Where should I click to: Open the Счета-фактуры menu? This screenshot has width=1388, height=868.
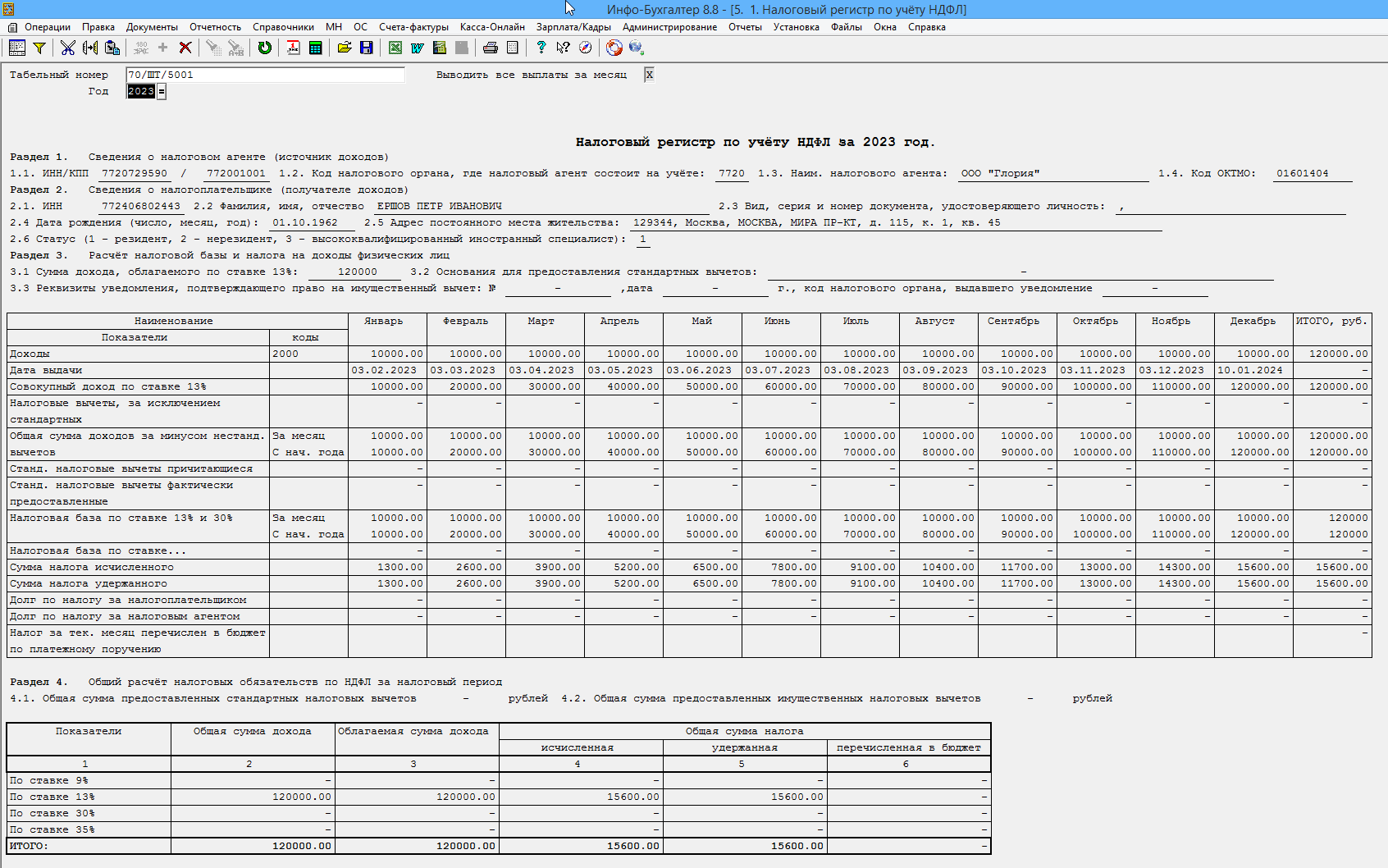(x=414, y=27)
